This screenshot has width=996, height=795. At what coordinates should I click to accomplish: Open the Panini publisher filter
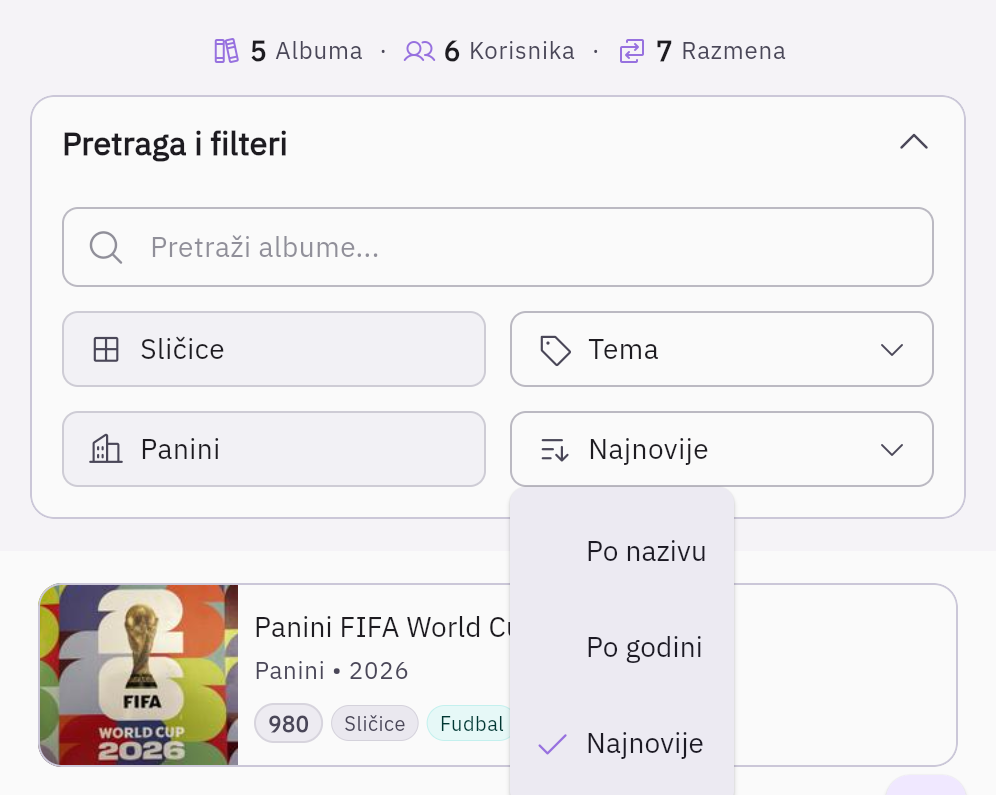[x=274, y=449]
